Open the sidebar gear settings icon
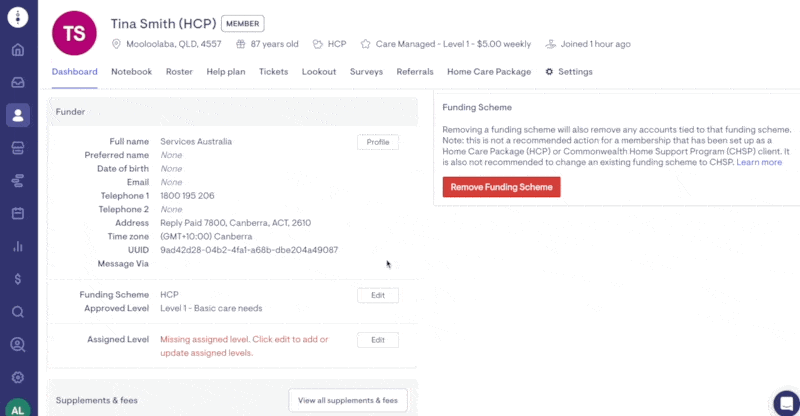Viewport: 800px width, 416px height. [18, 377]
